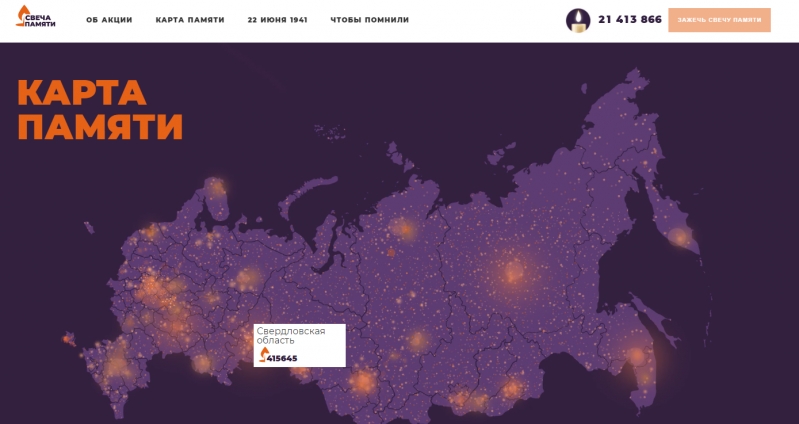Click the ЗАЖЕЧЬ СВЕЧУ ПАМЯТИ button
The height and width of the screenshot is (424, 799).
pyautogui.click(x=719, y=20)
